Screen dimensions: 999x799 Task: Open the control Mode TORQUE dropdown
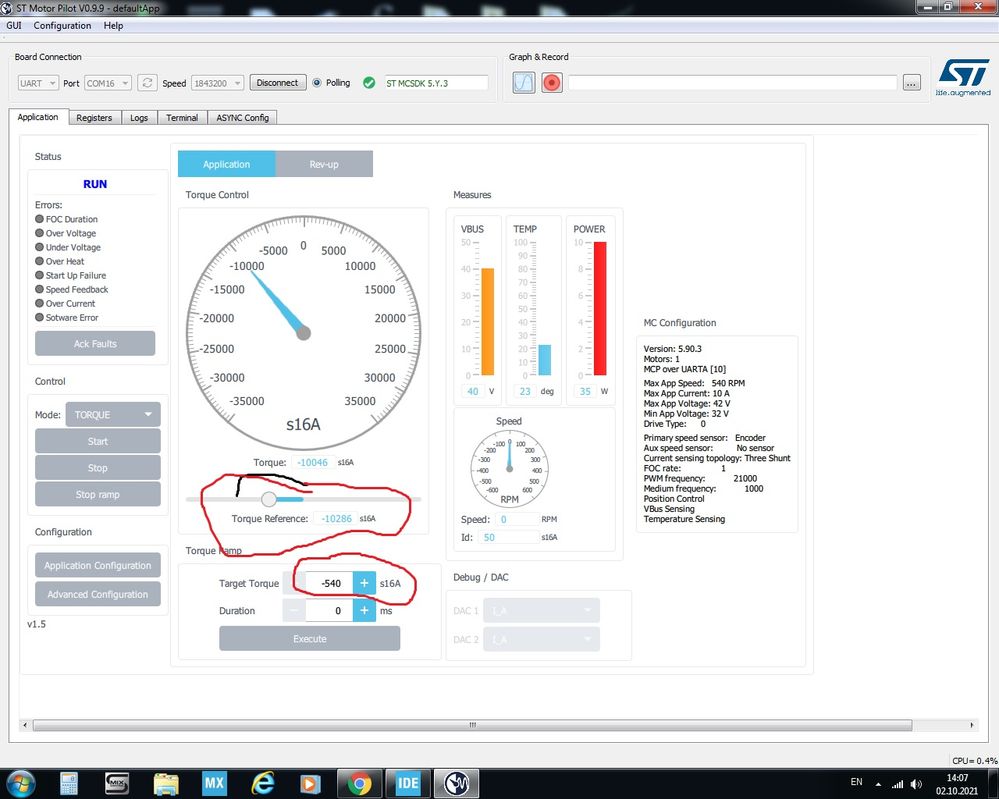coord(113,415)
